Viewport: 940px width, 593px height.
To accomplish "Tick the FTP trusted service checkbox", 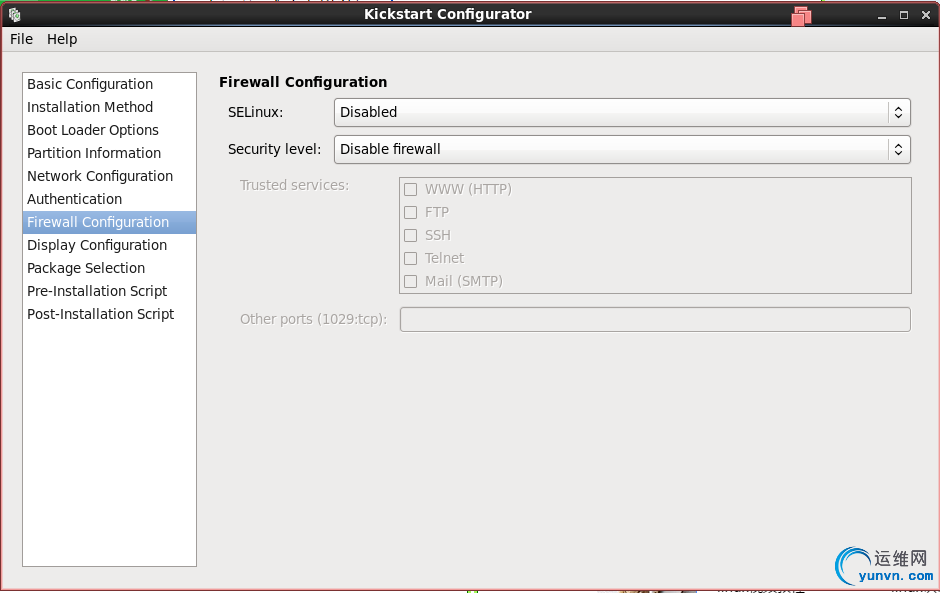I will [410, 212].
